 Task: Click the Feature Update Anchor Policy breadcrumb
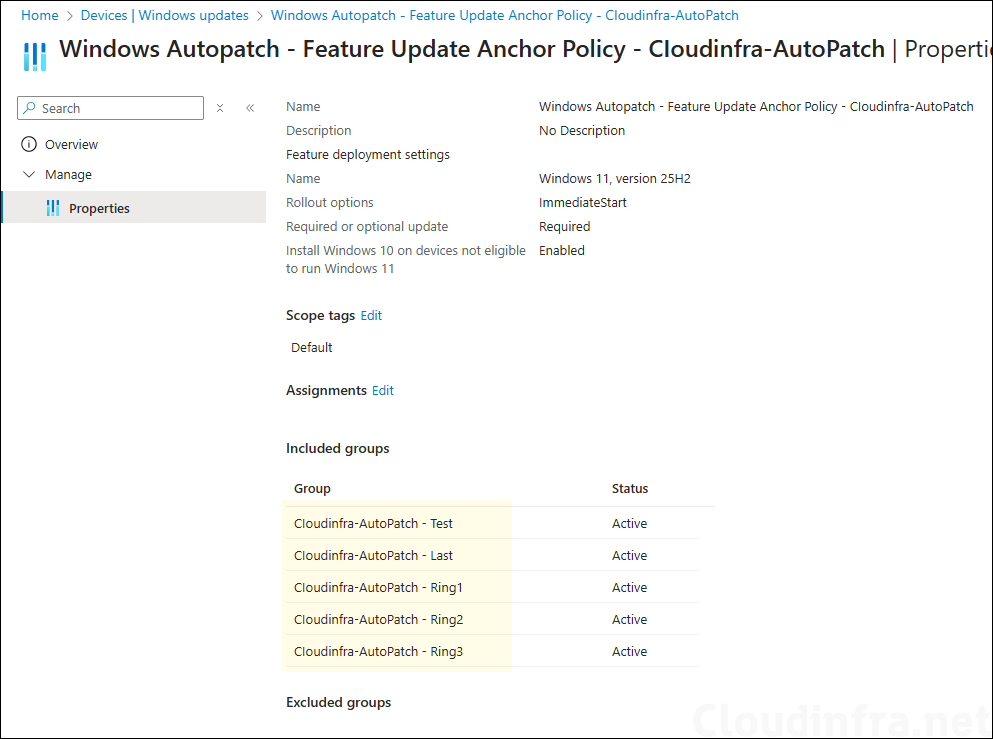pyautogui.click(x=504, y=16)
